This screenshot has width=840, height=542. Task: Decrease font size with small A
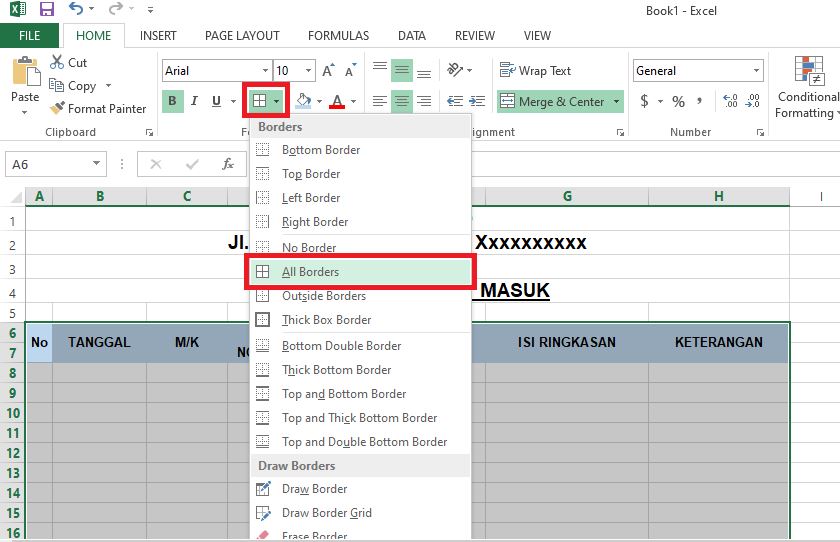(350, 71)
